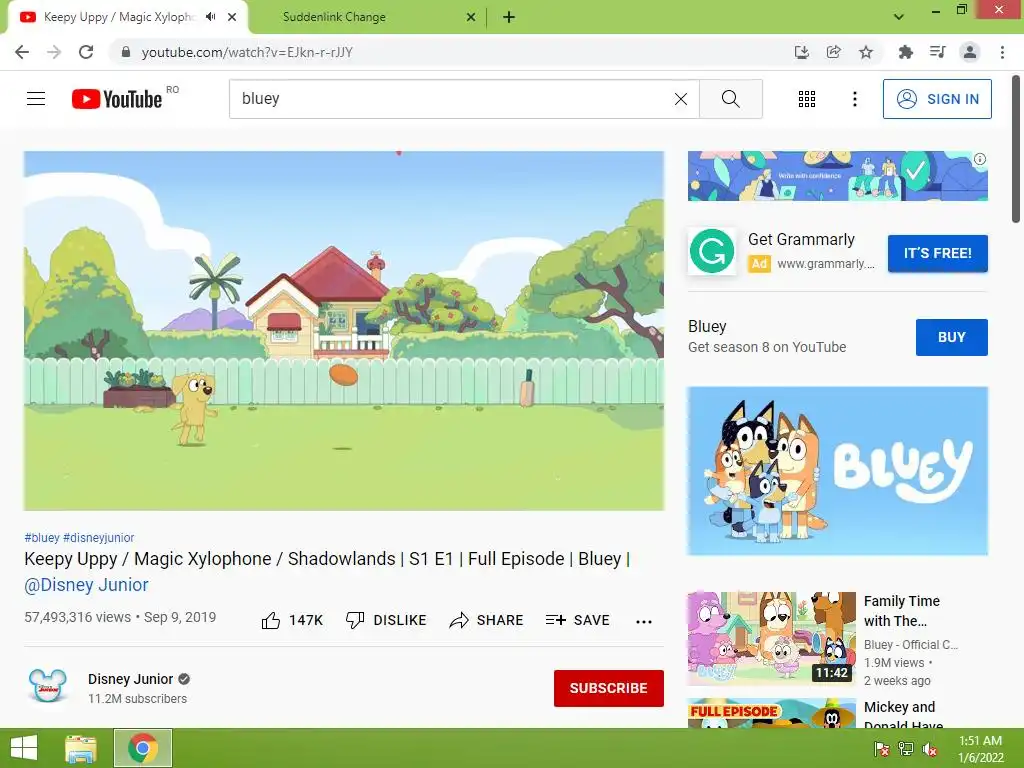Open the Chrome three-dot menu
Screen dimensions: 1024x768
1002,52
